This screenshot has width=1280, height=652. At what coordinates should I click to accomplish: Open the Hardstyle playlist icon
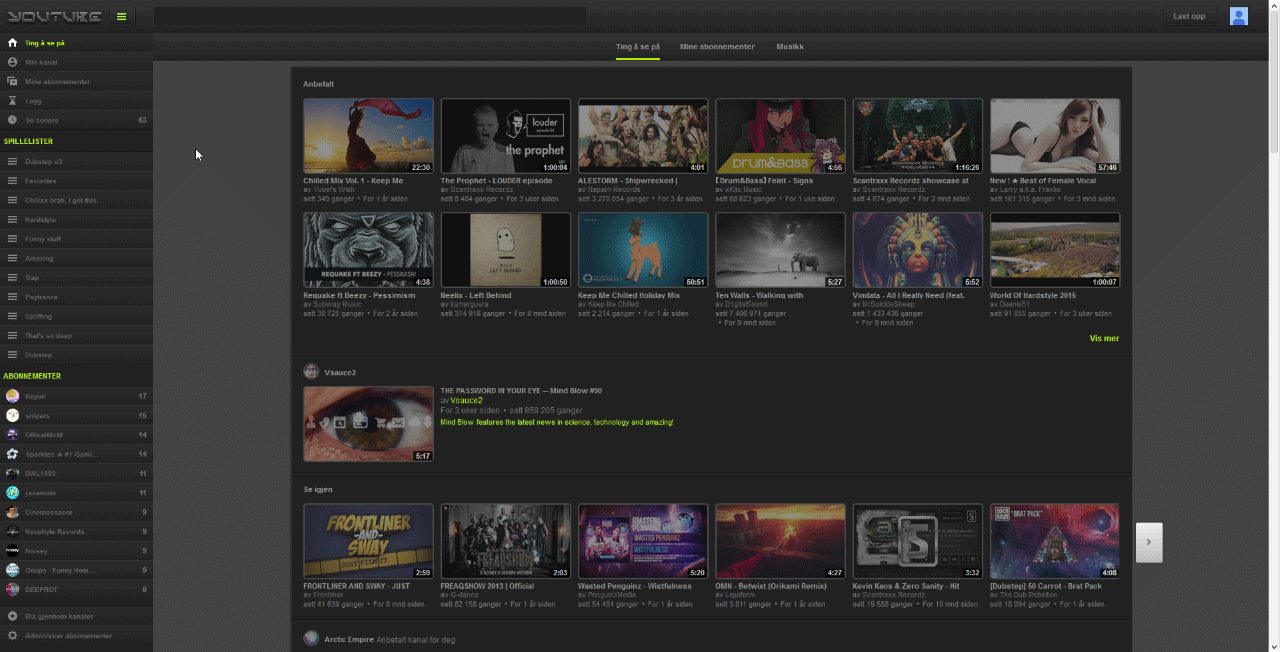[x=12, y=219]
